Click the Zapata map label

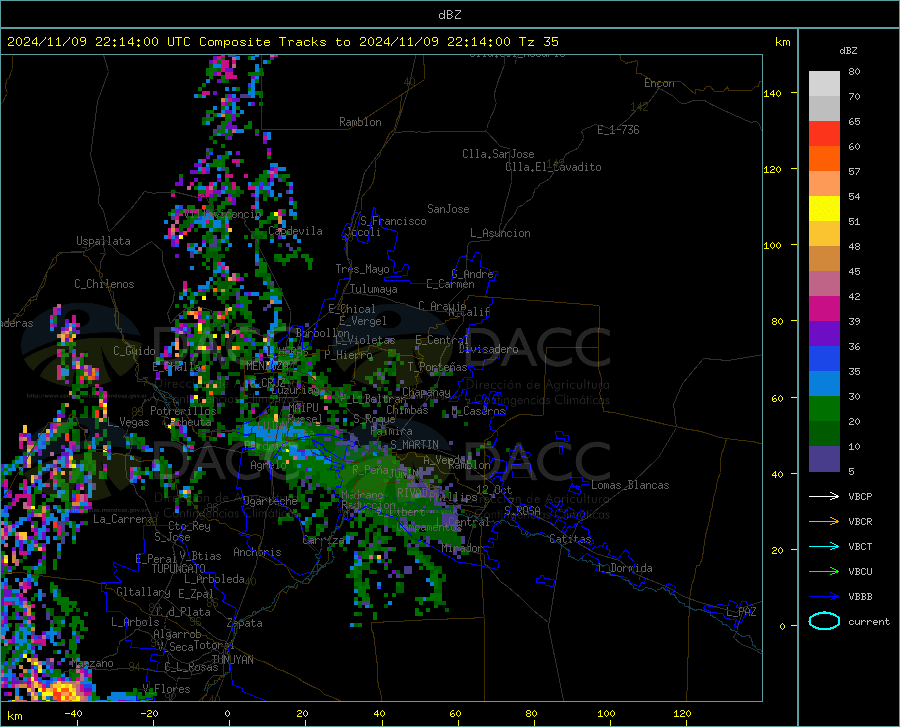[x=245, y=623]
